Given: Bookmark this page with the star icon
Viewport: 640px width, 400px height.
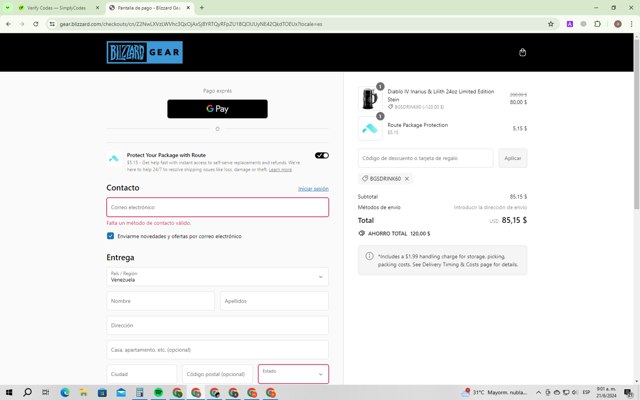Looking at the screenshot, I should pos(551,24).
